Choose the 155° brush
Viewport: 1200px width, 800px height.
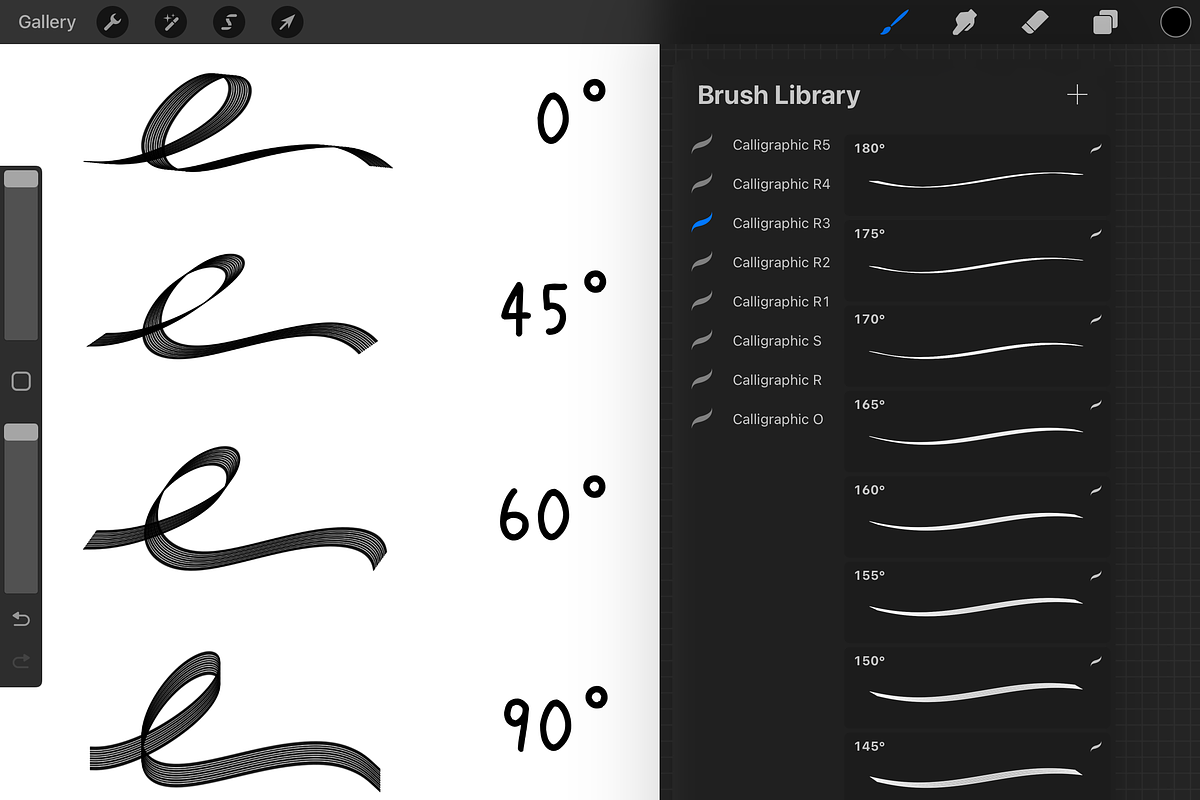(x=976, y=602)
